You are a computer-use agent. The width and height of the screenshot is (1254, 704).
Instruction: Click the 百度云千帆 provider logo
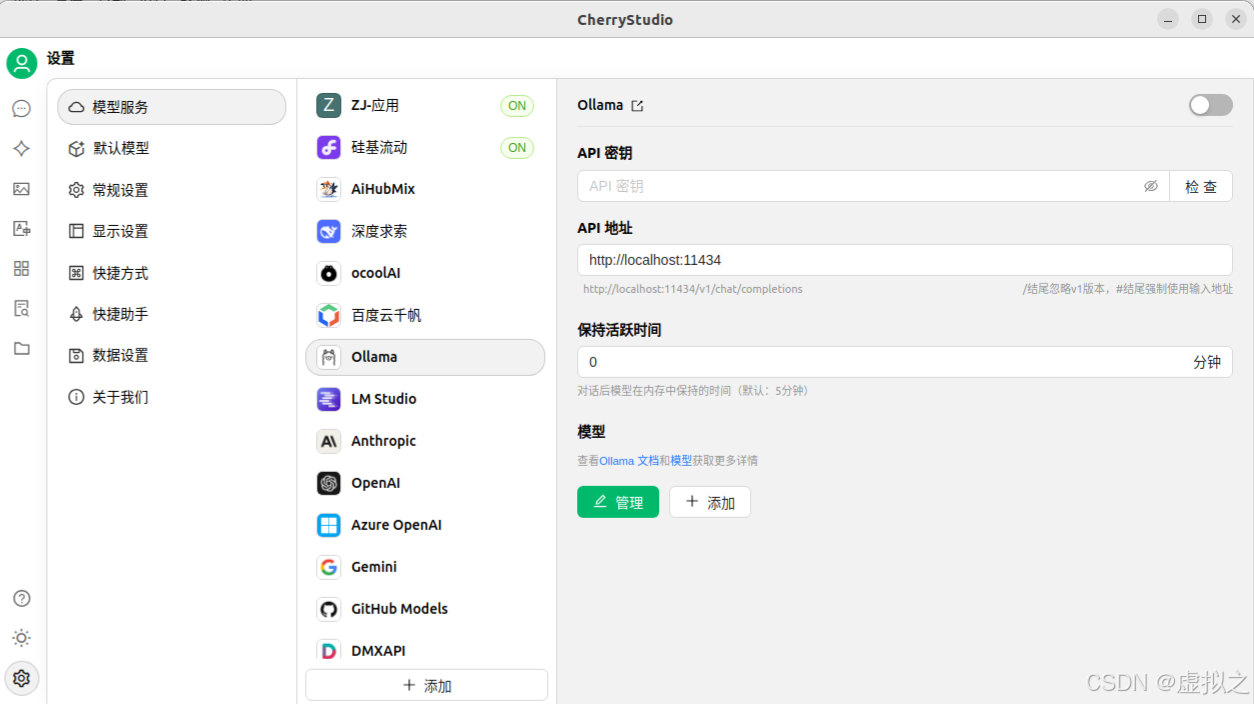328,315
